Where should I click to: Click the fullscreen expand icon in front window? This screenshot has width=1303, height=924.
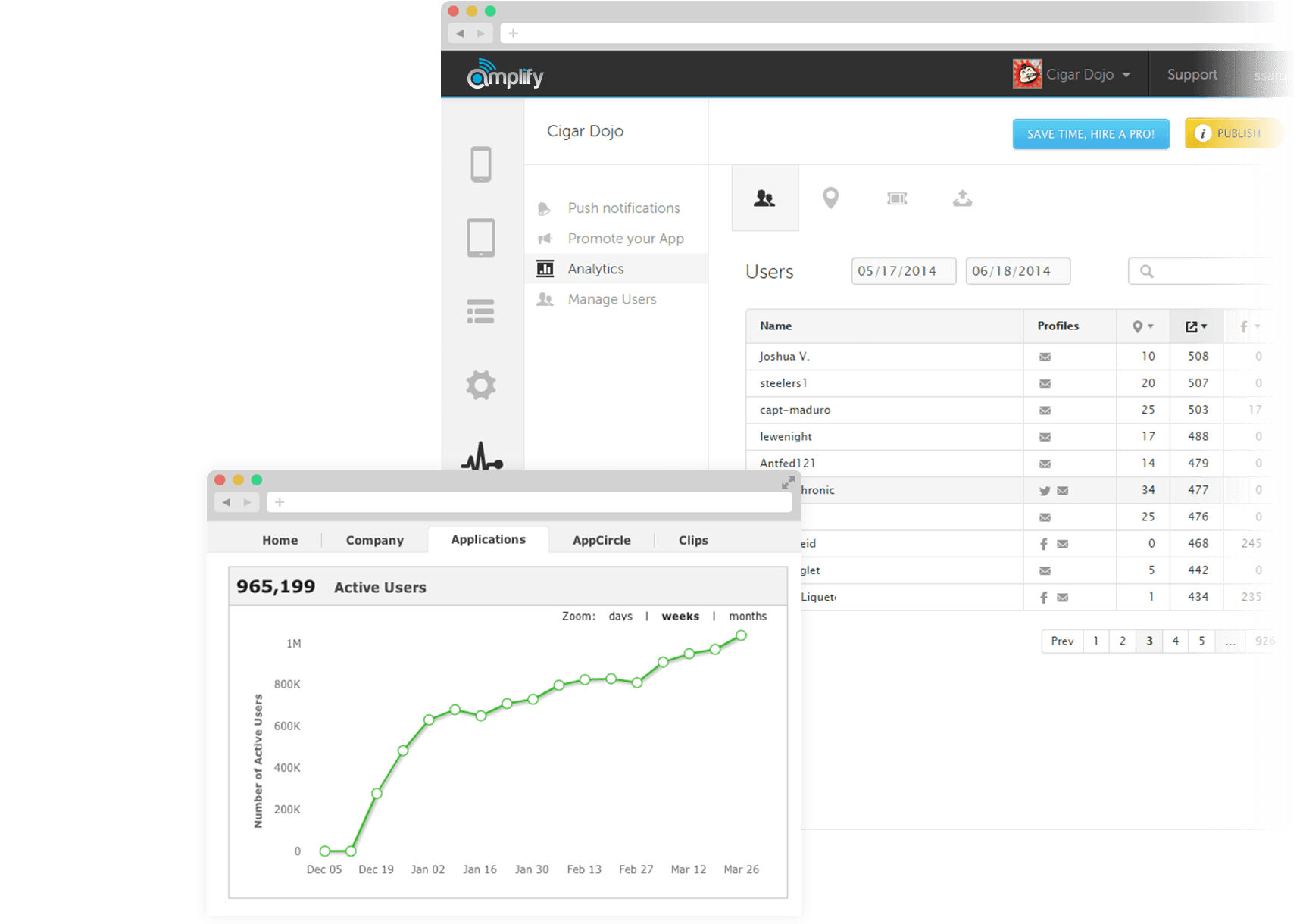789,482
